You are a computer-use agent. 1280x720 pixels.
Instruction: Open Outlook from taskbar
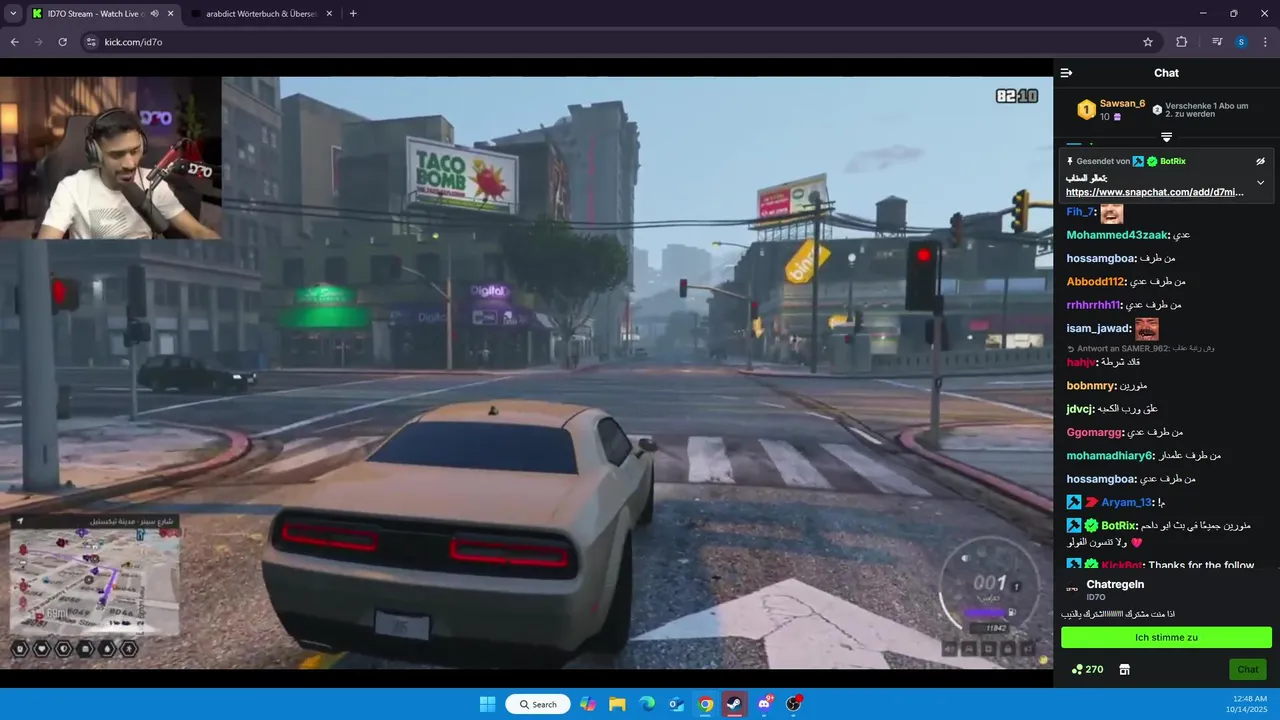pyautogui.click(x=676, y=704)
